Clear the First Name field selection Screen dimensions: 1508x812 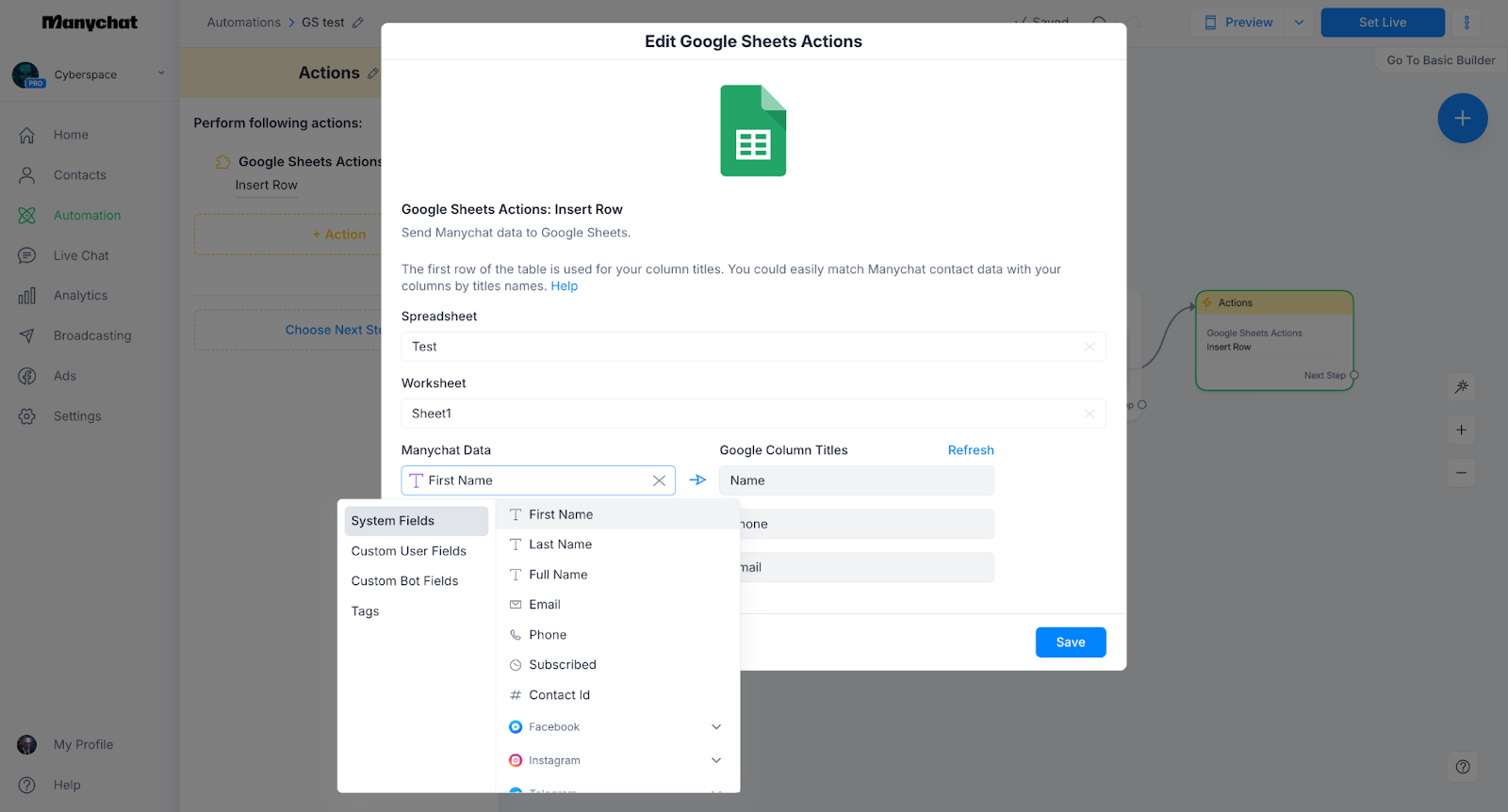(659, 480)
